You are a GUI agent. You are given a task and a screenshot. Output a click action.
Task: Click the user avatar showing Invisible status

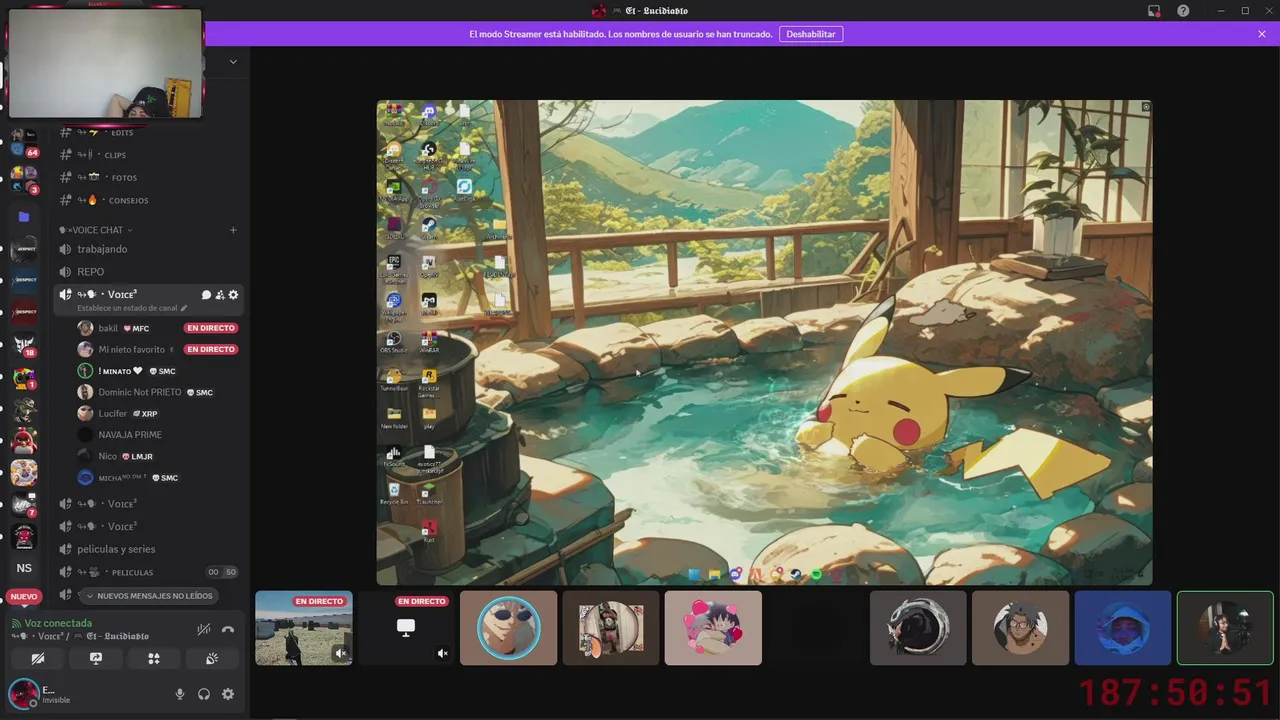[23, 693]
